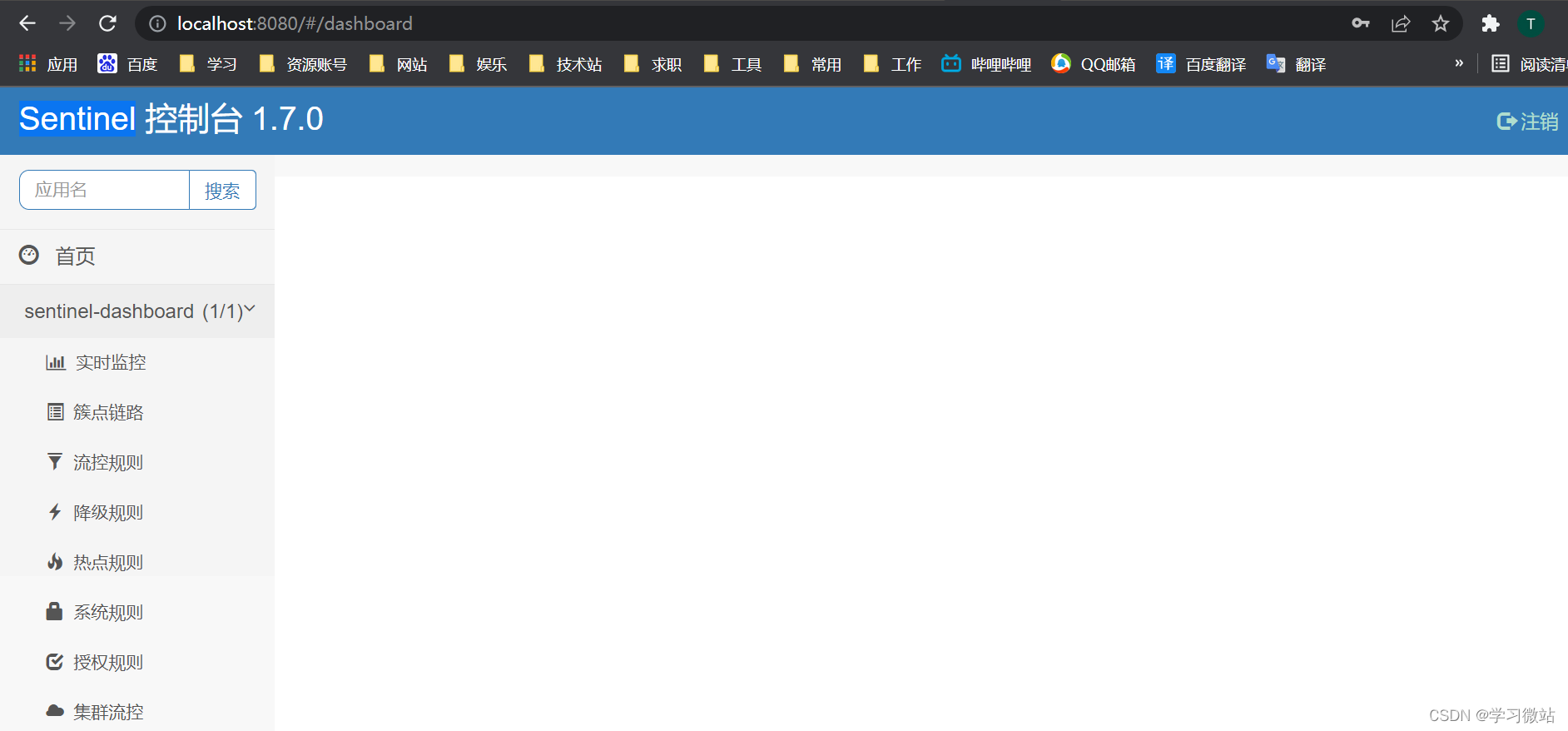Screen dimensions: 1568x731
Task: Open the 阅读清单 reading list
Action: pos(1529,64)
